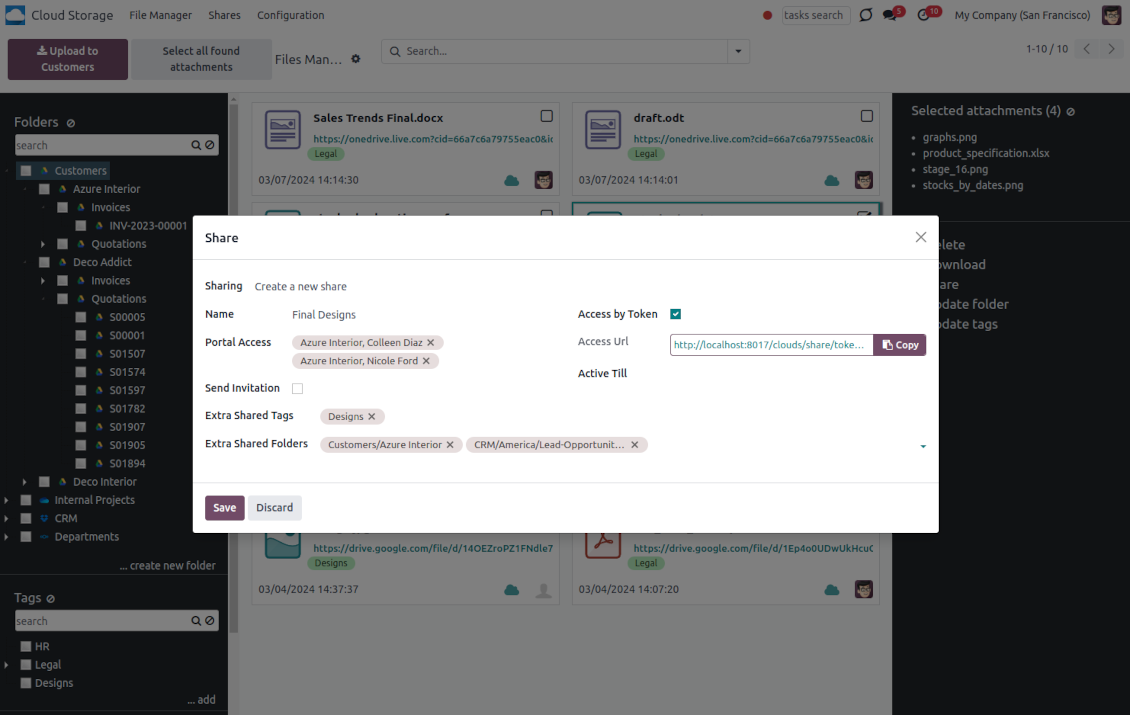
Task: Toggle the Access by Token checkbox
Action: (x=676, y=314)
